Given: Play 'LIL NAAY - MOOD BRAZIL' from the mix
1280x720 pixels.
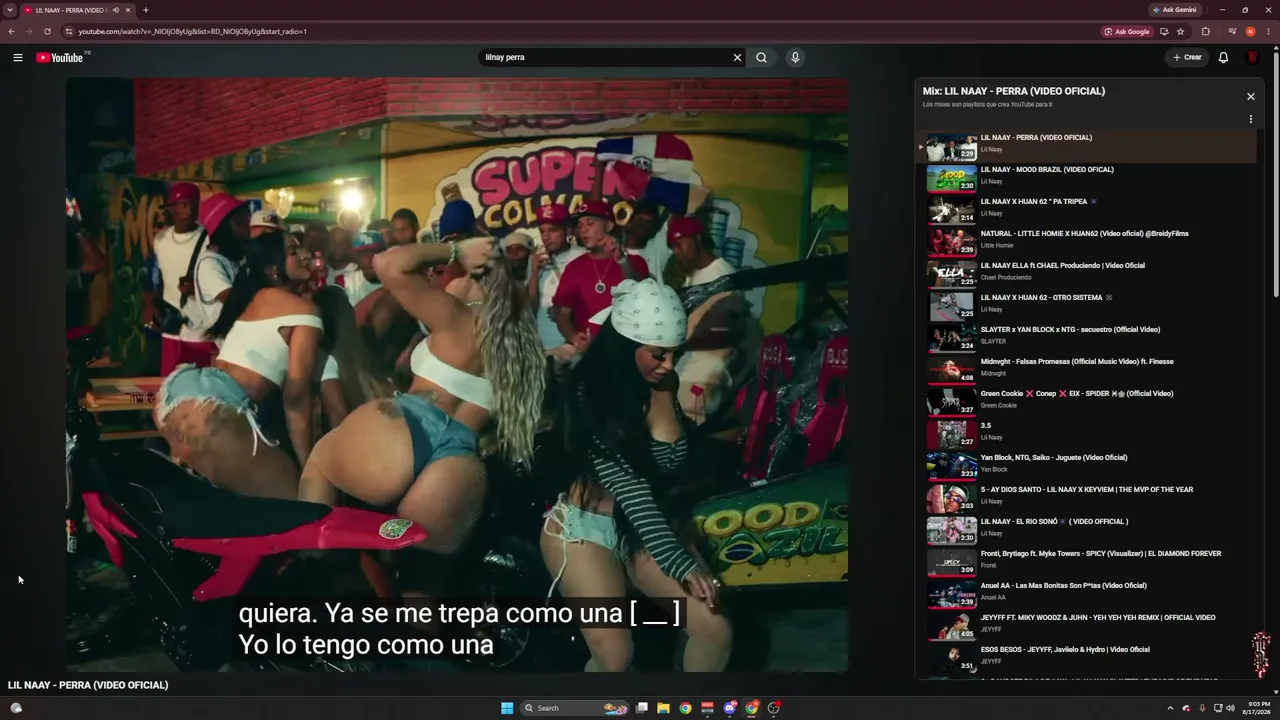Looking at the screenshot, I should coord(1086,178).
